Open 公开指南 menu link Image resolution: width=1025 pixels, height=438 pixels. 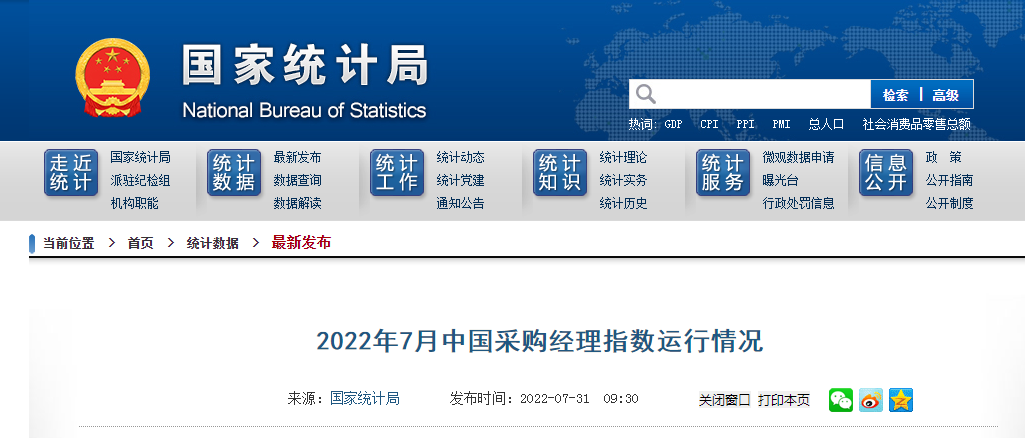(x=949, y=180)
